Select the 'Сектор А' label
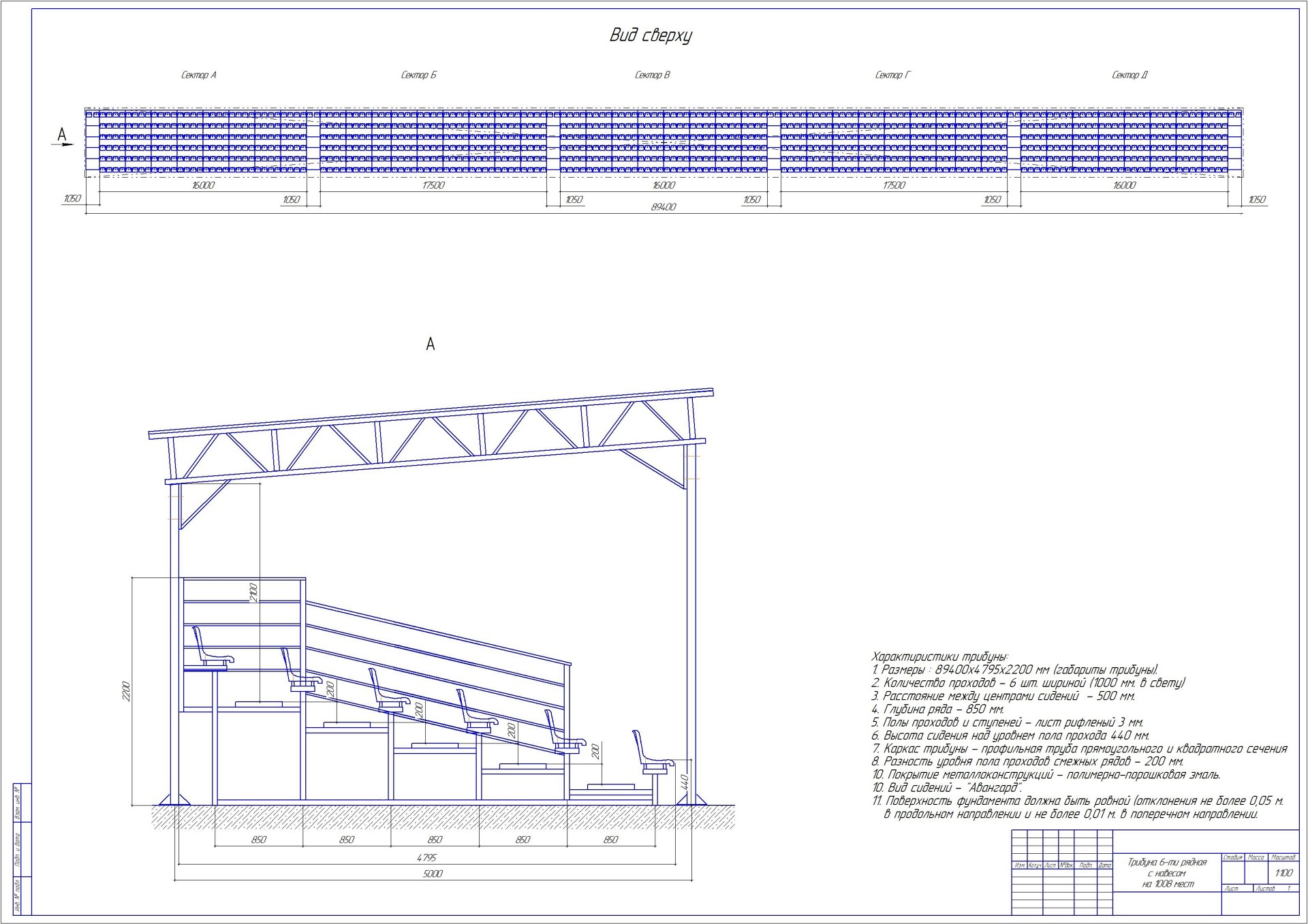The width and height of the screenshot is (1308, 924). [198, 75]
